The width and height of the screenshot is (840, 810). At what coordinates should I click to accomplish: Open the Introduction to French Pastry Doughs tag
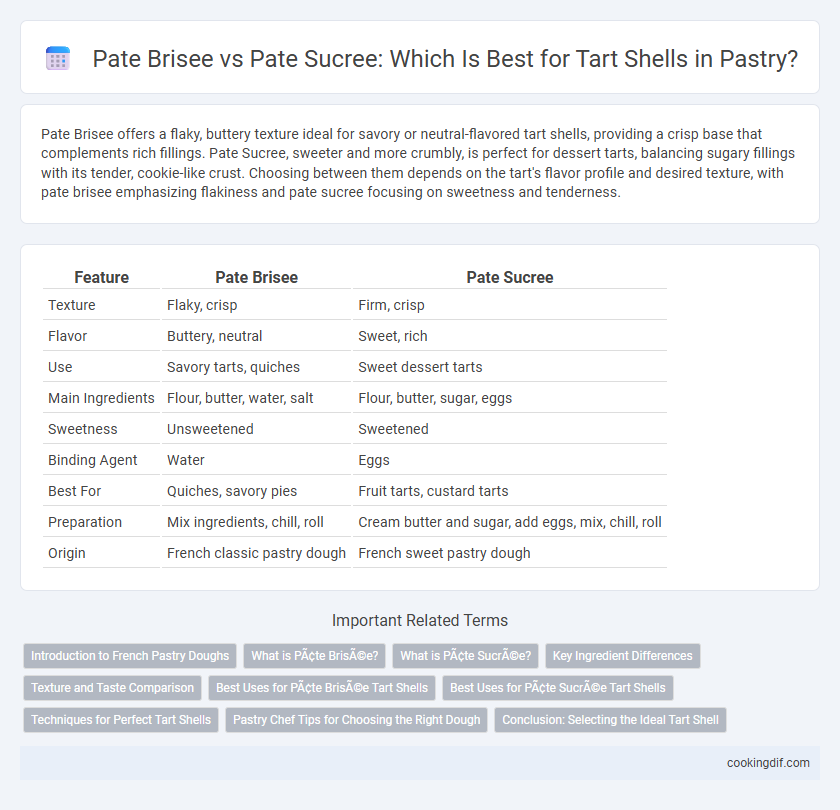coord(130,656)
